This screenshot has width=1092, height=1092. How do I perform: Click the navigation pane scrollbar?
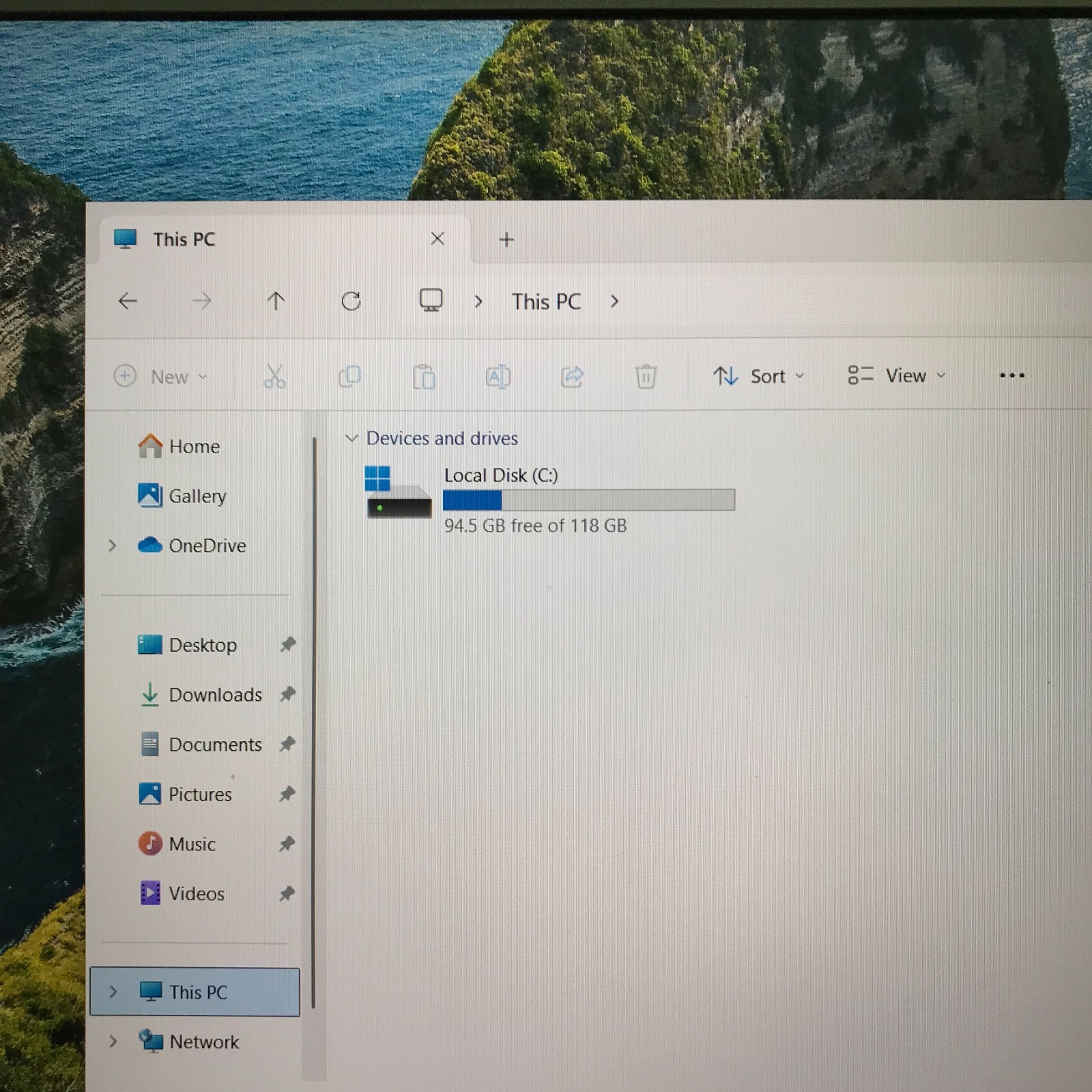313,722
